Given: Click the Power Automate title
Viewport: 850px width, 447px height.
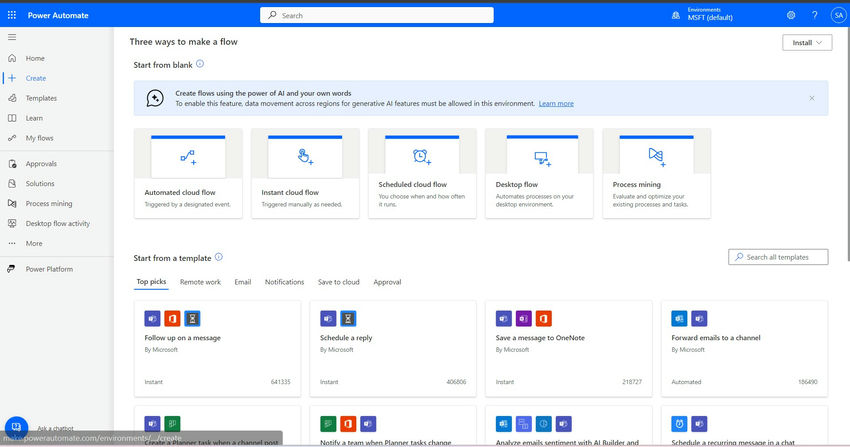Looking at the screenshot, I should pyautogui.click(x=58, y=15).
